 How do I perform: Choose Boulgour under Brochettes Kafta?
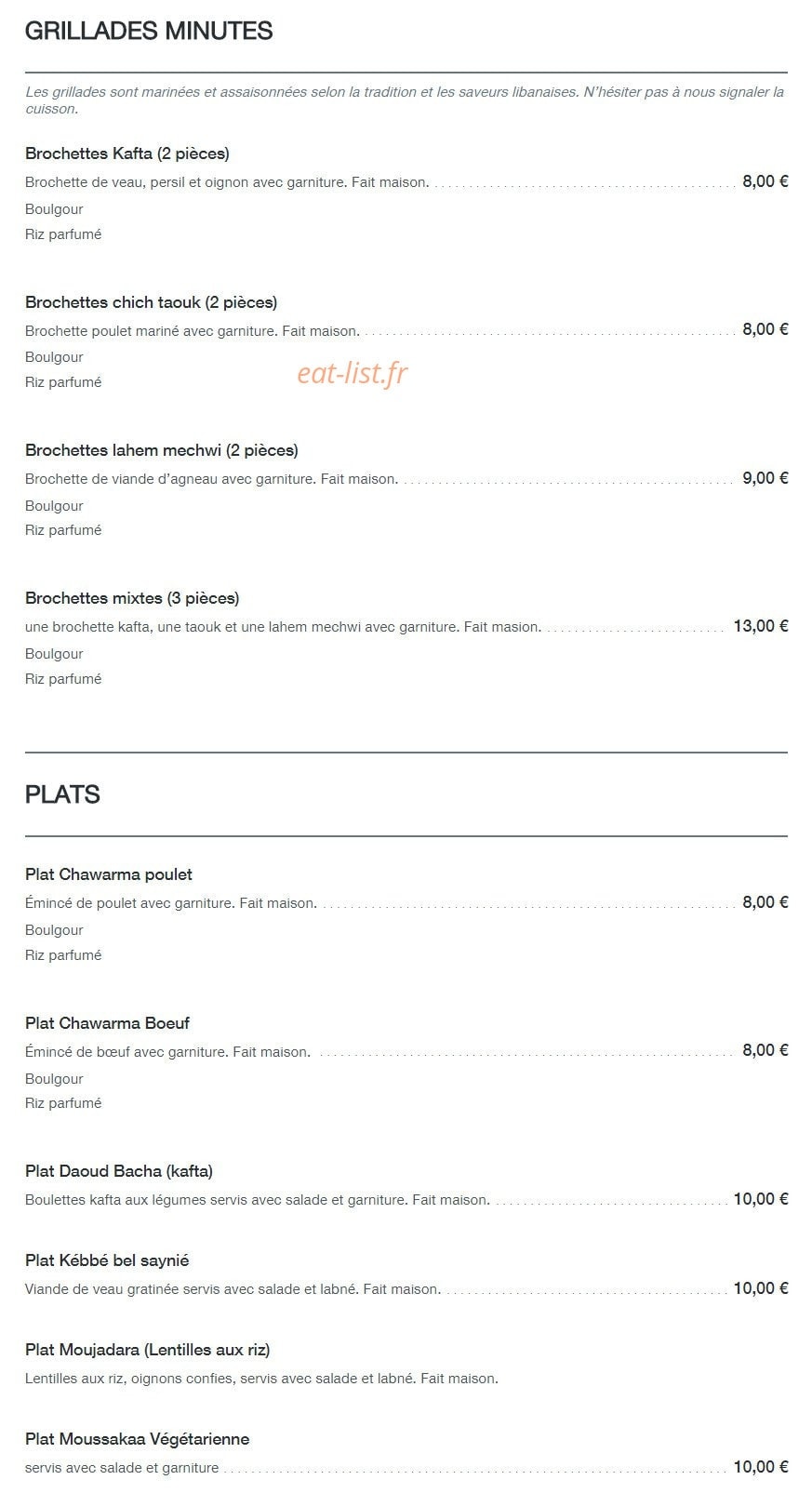tap(54, 209)
